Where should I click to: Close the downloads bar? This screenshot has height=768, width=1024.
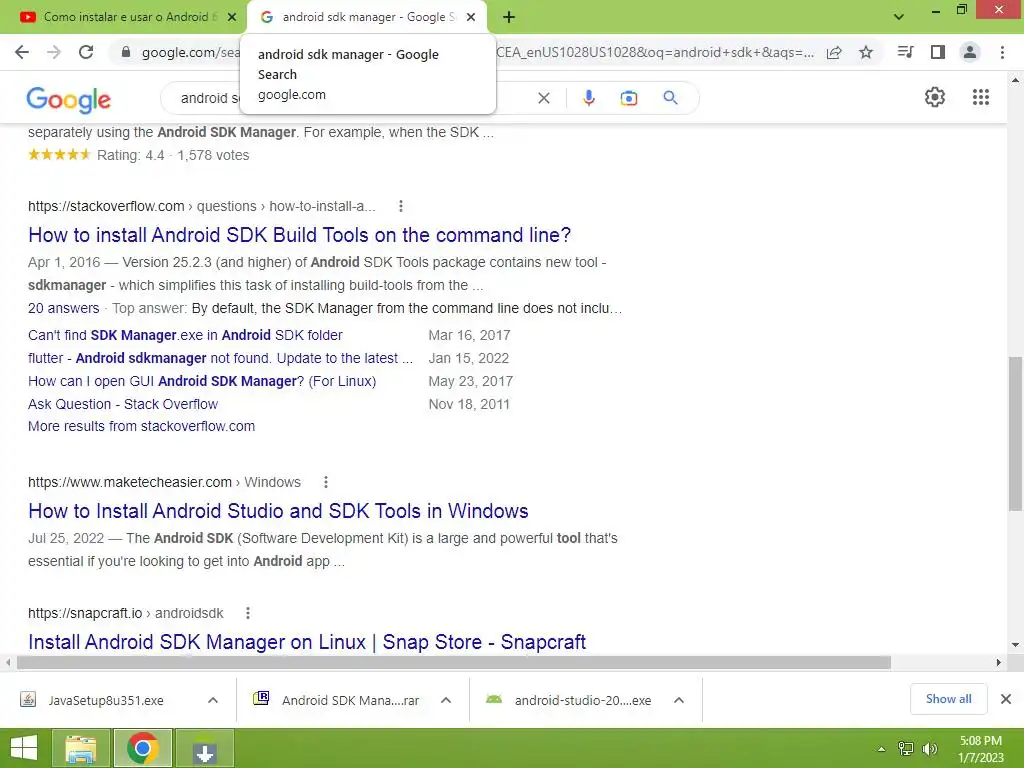tap(1006, 699)
